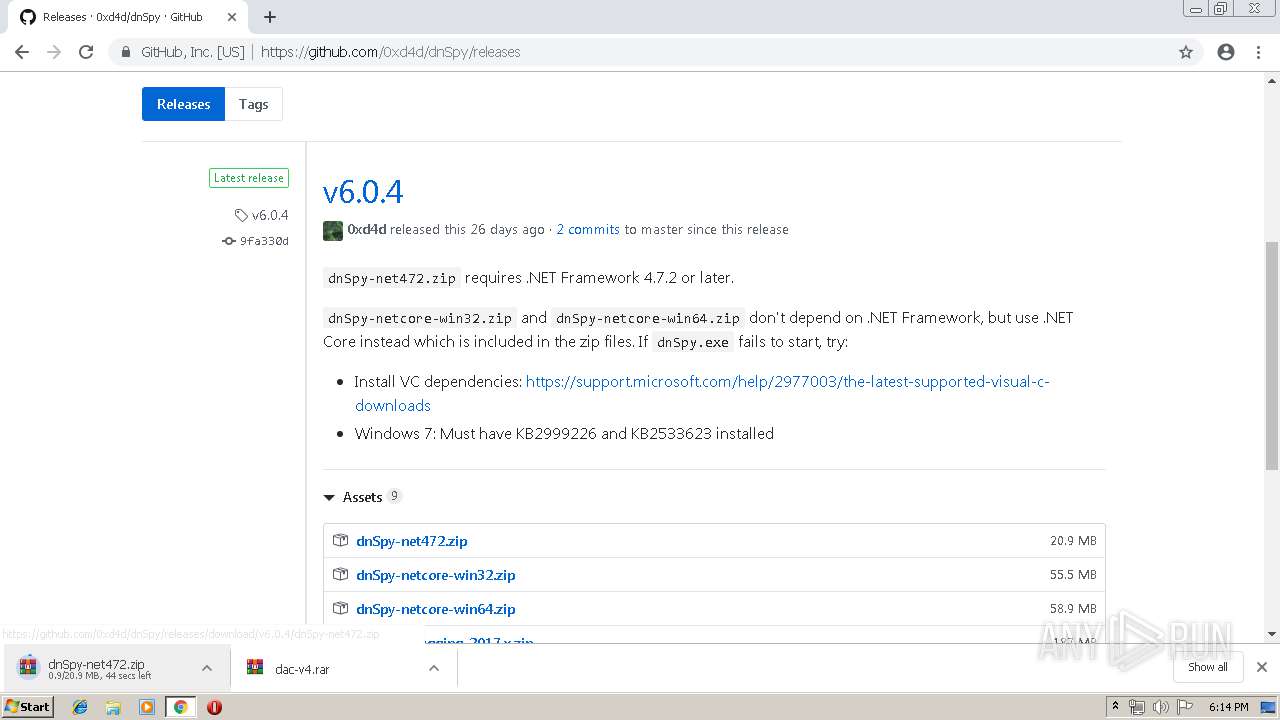Click the browser forward arrow

pos(54,52)
